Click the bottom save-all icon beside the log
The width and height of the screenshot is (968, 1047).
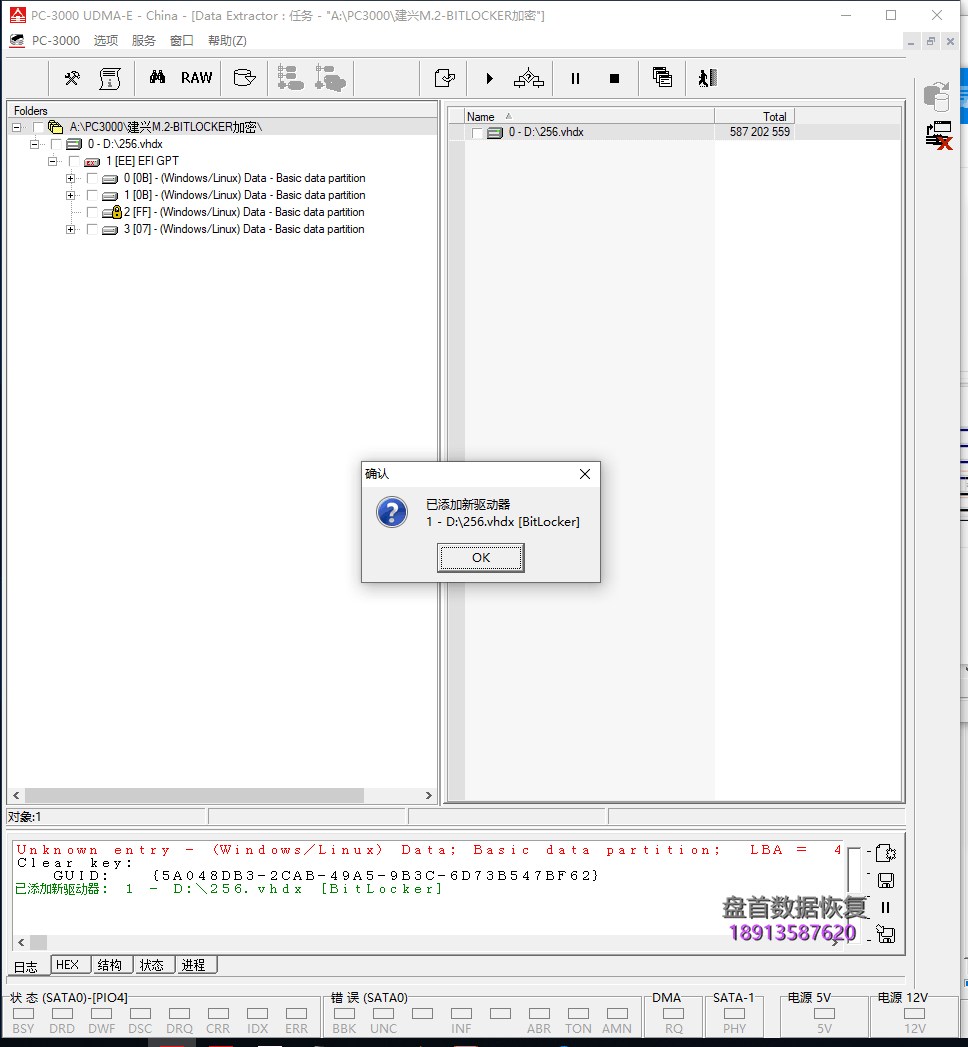(x=886, y=933)
